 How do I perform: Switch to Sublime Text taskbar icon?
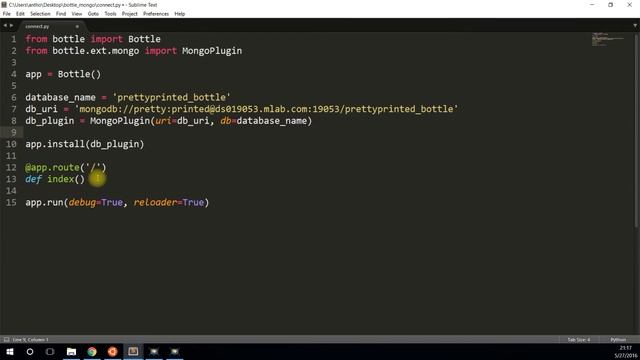(x=133, y=351)
